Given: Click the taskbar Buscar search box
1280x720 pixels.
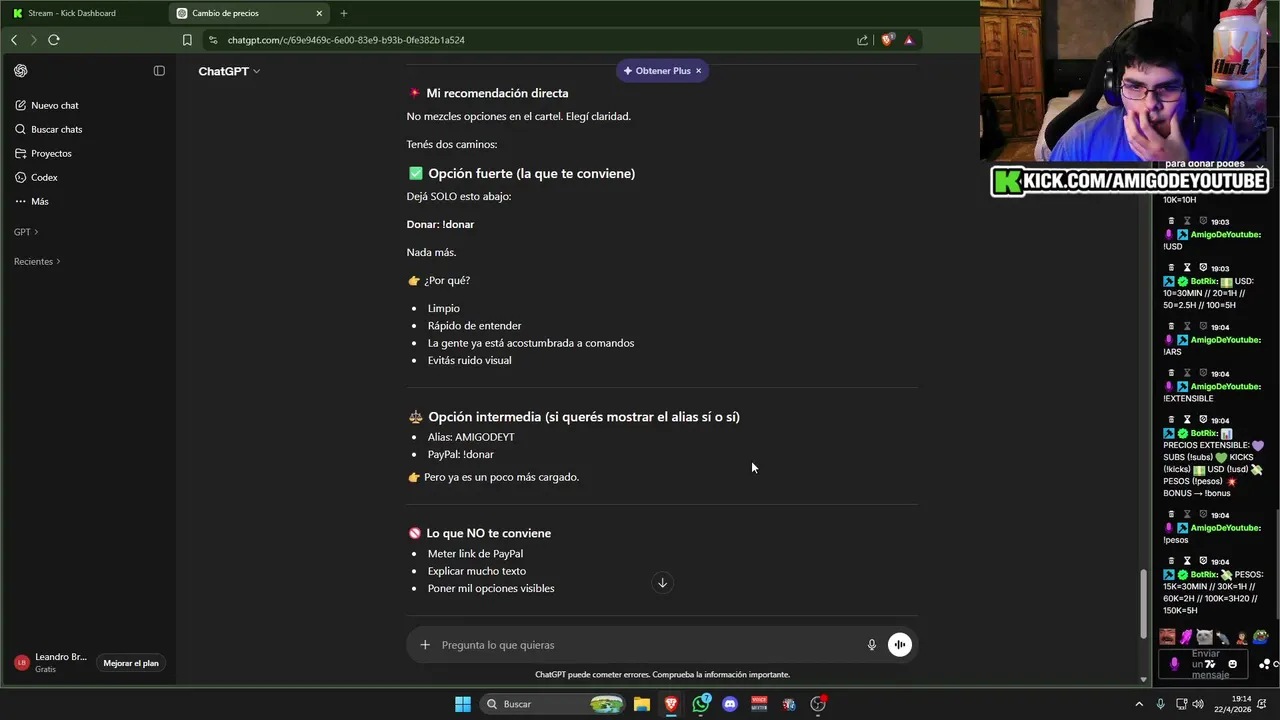Looking at the screenshot, I should pos(553,704).
